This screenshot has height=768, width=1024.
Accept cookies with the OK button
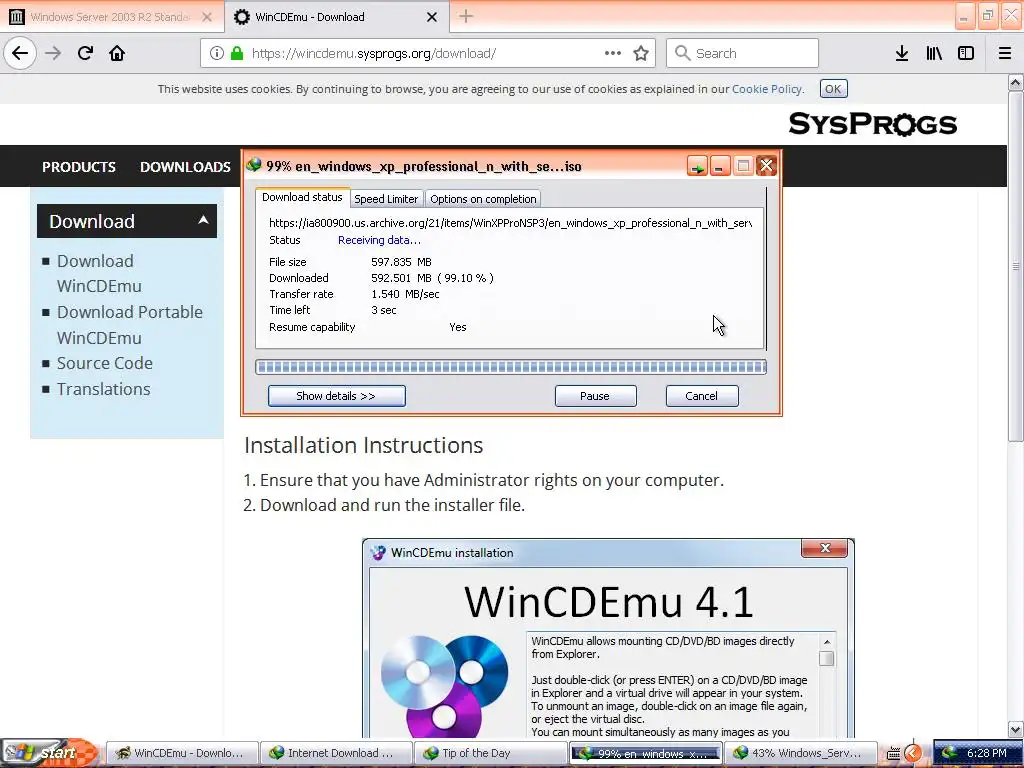click(833, 89)
